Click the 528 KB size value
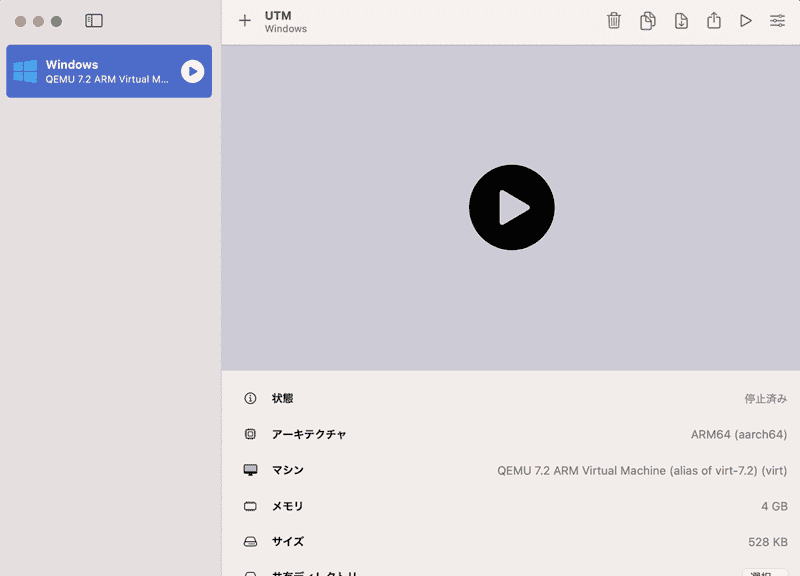 pos(768,542)
